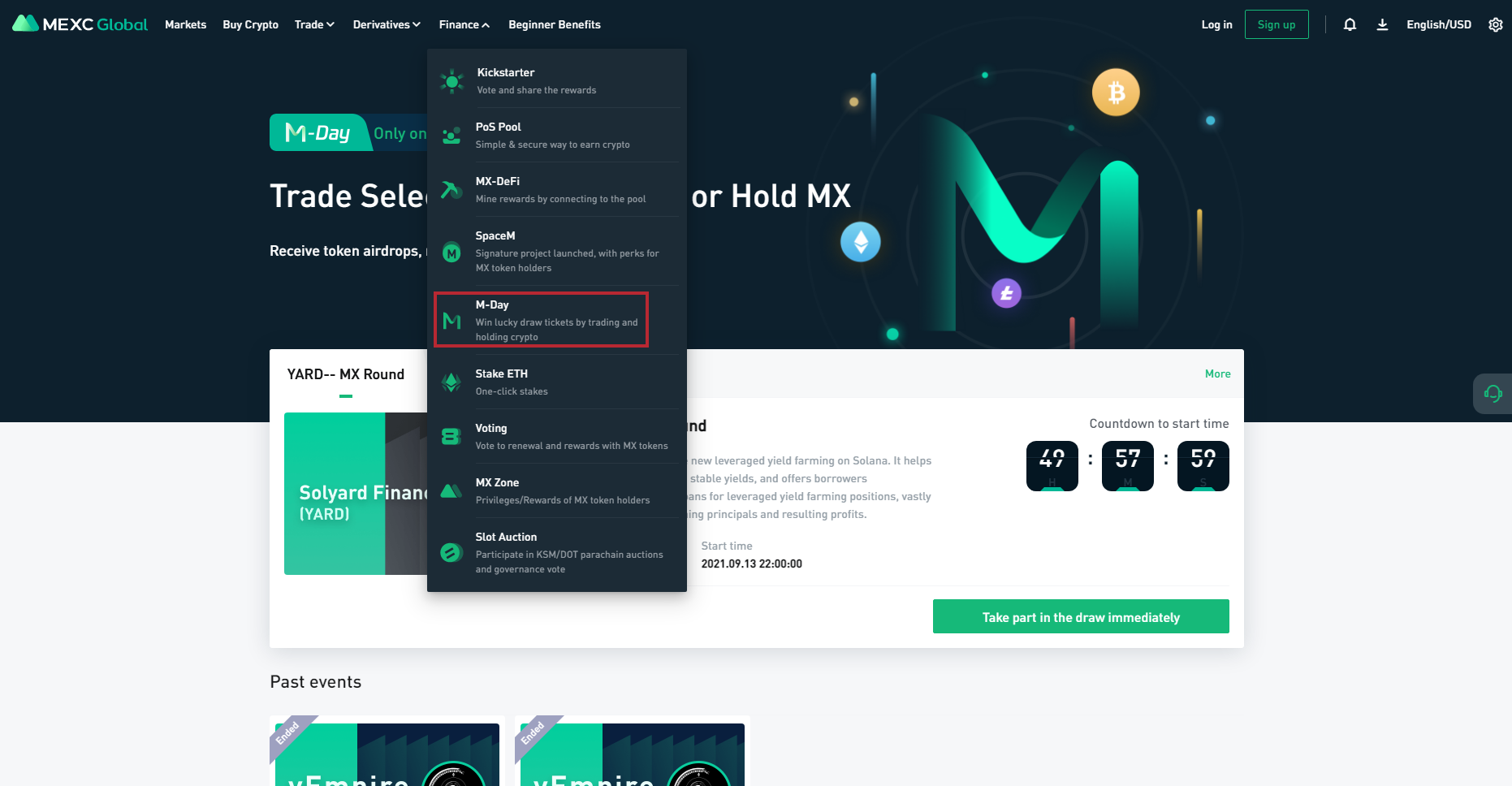The width and height of the screenshot is (1512, 786).
Task: Open the customer support headset icon
Action: [1493, 394]
